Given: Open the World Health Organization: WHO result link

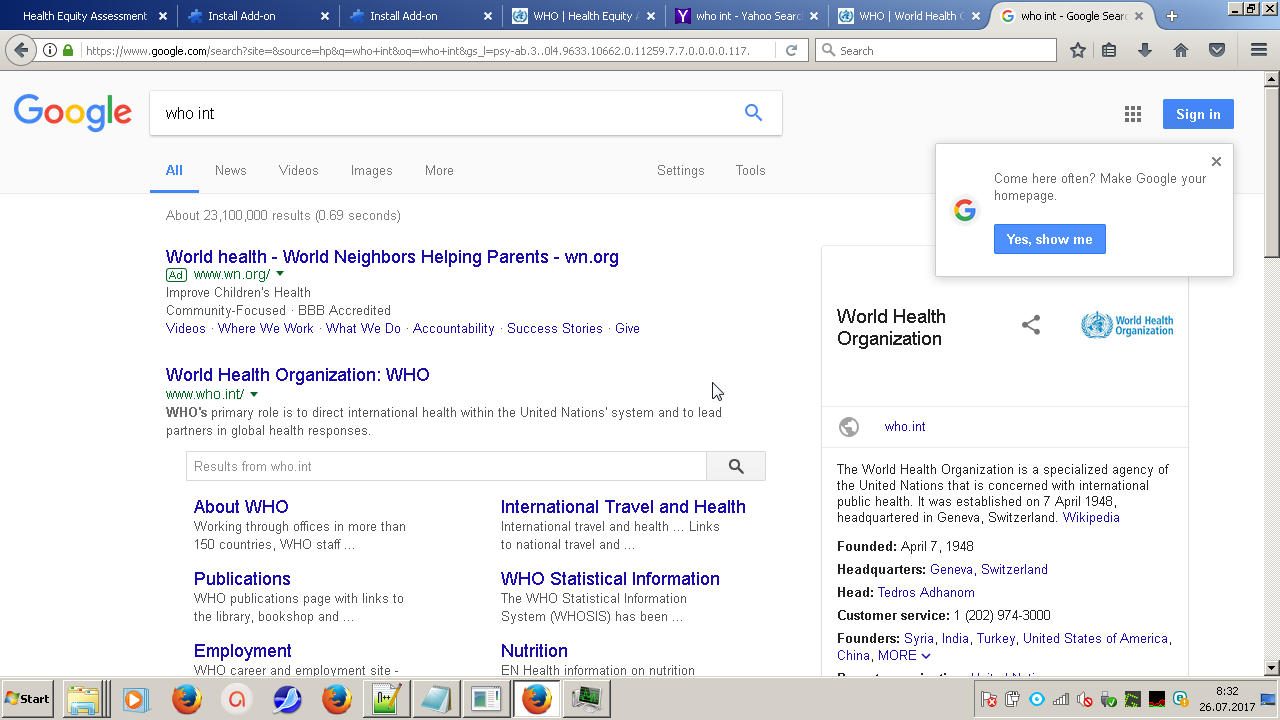Looking at the screenshot, I should click(x=297, y=375).
